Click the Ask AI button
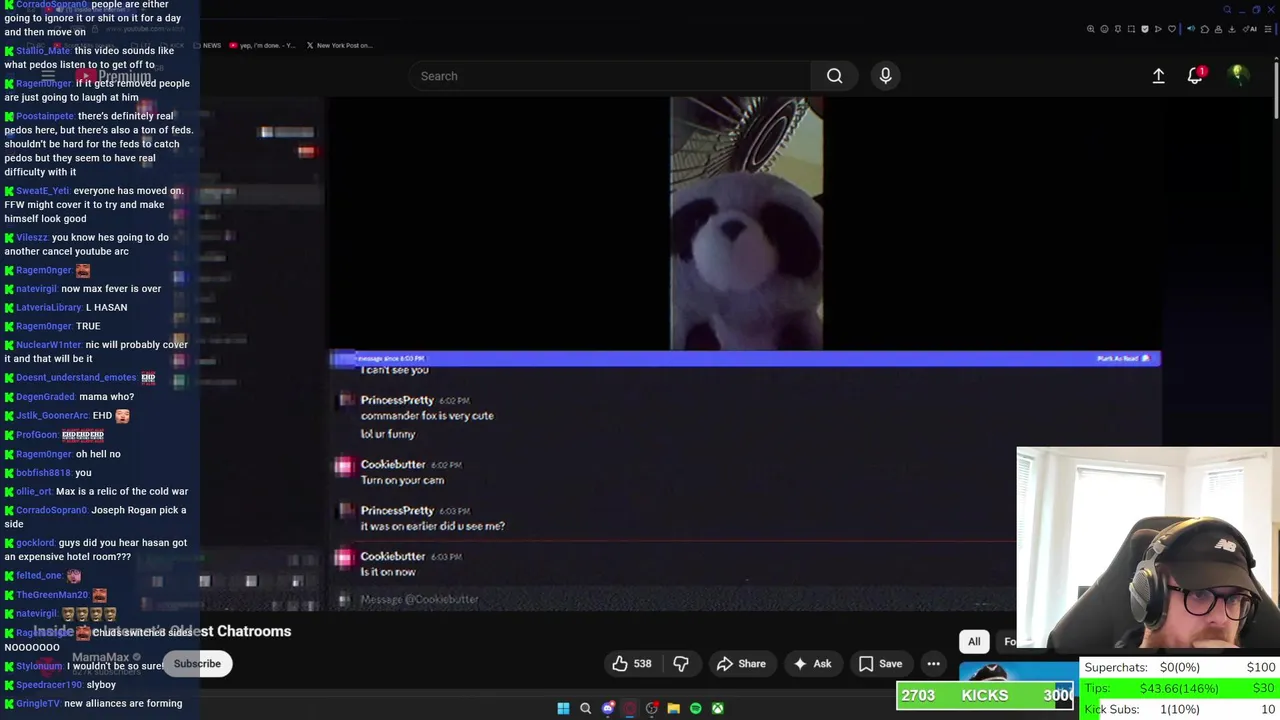Viewport: 1280px width, 720px height. click(x=812, y=663)
